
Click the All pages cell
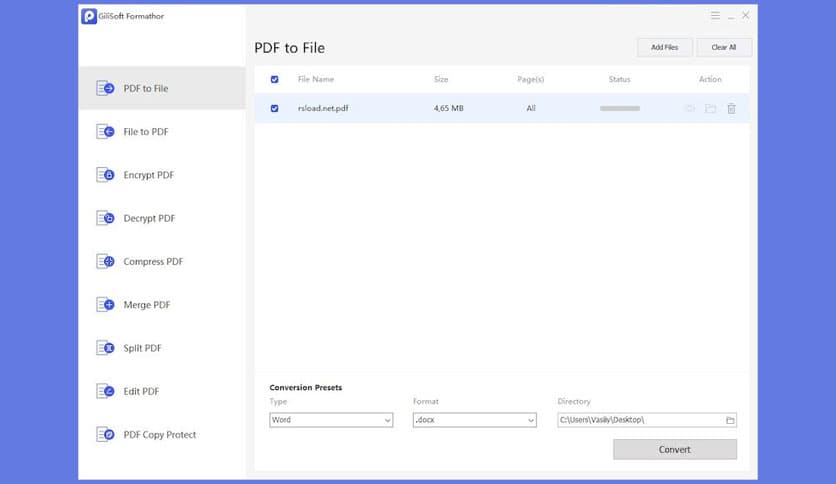point(531,108)
